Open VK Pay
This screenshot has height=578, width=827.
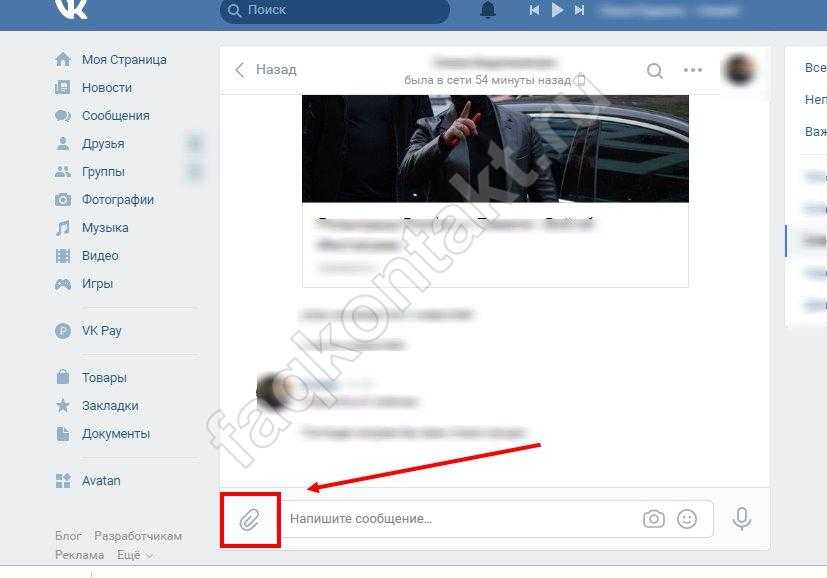pyautogui.click(x=101, y=331)
